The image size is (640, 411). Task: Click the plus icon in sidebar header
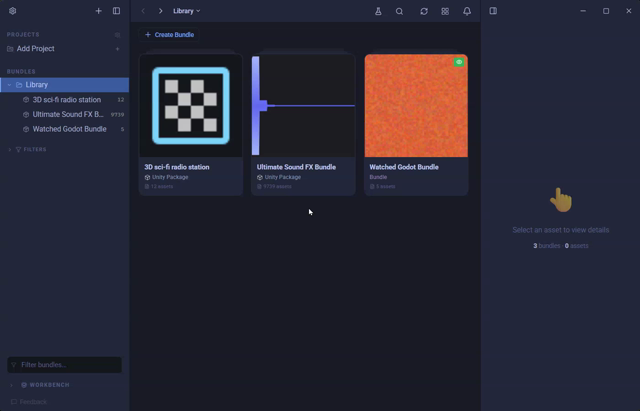(98, 11)
